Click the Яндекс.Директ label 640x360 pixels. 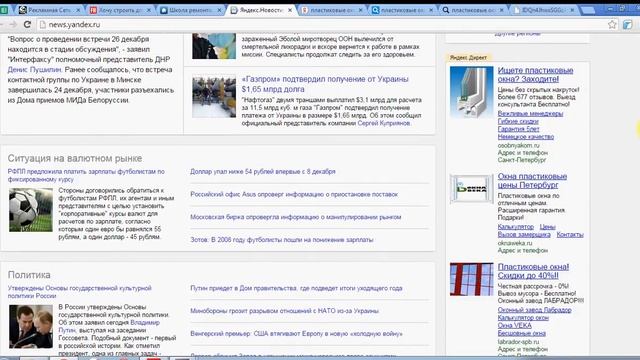[468, 58]
